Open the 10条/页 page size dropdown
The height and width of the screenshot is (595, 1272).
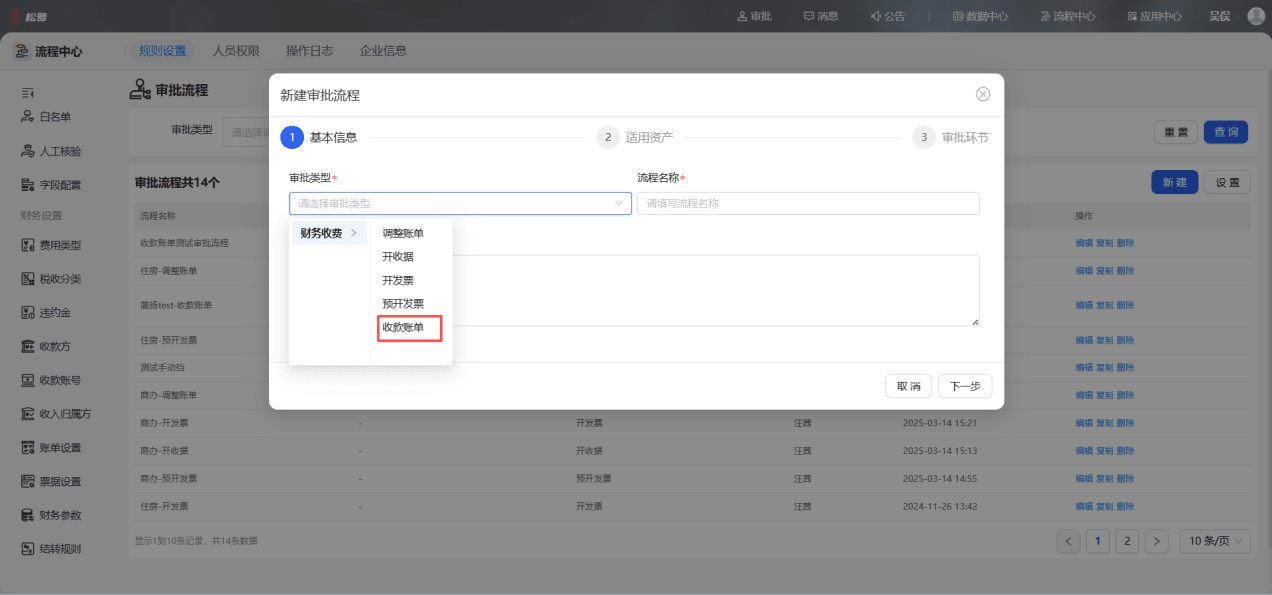tap(1215, 541)
